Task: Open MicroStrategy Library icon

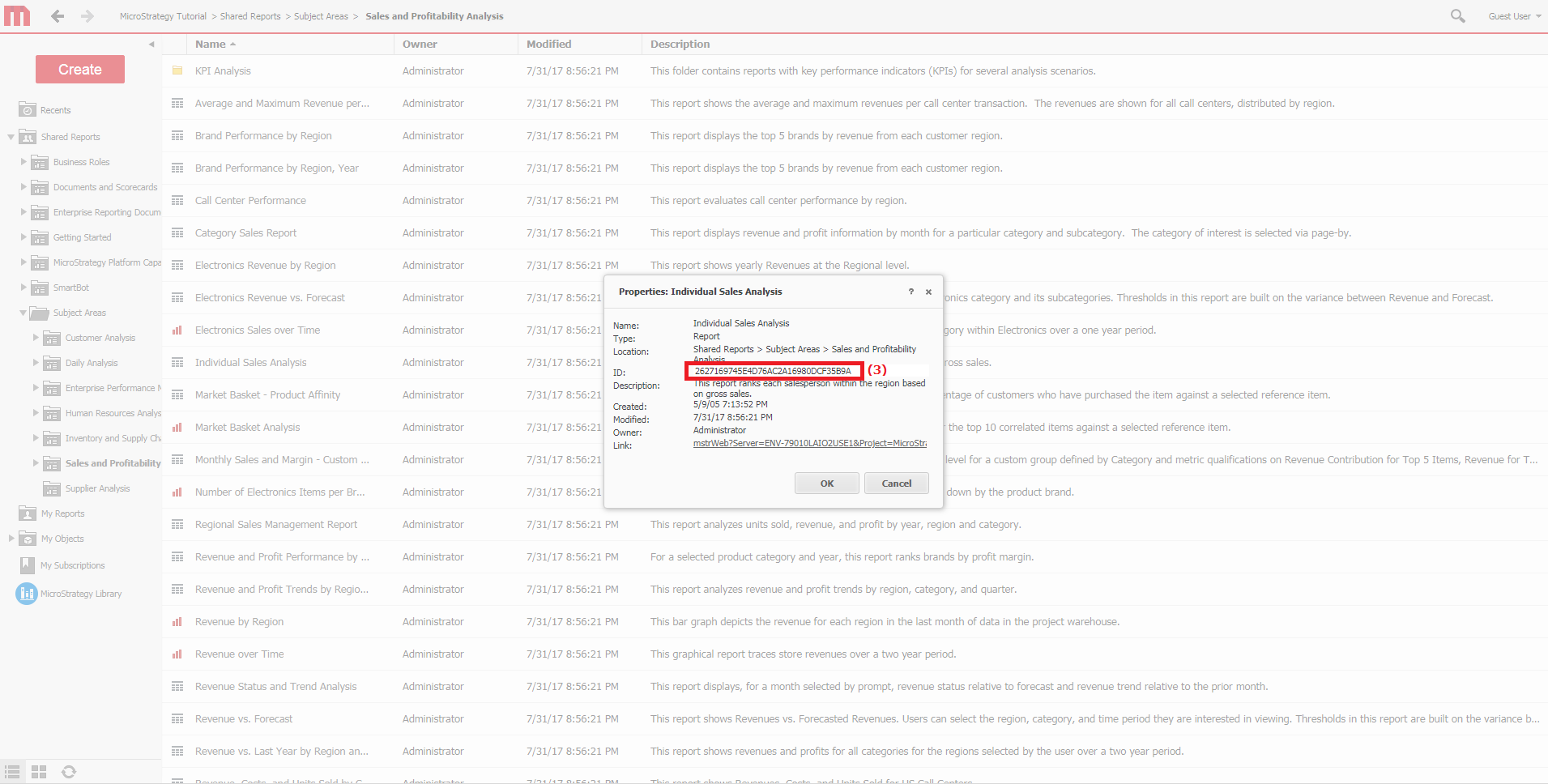Action: [27, 594]
